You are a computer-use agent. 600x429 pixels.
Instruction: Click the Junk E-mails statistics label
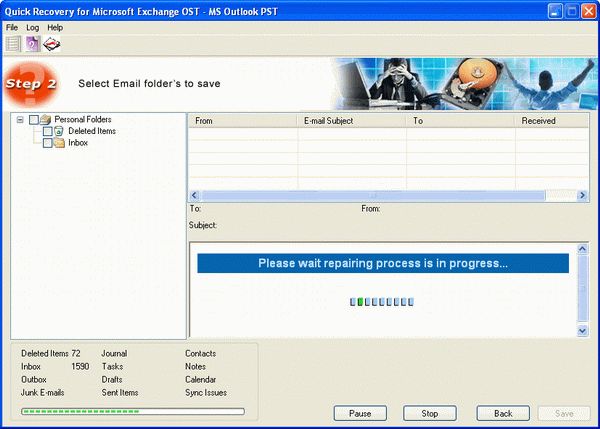point(42,393)
